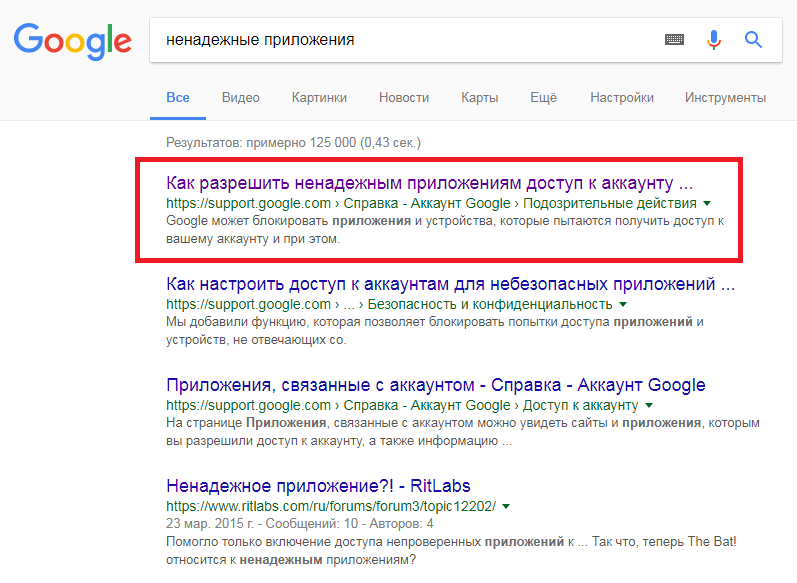
Task: Click the blue search magnifier icon
Action: tap(753, 40)
